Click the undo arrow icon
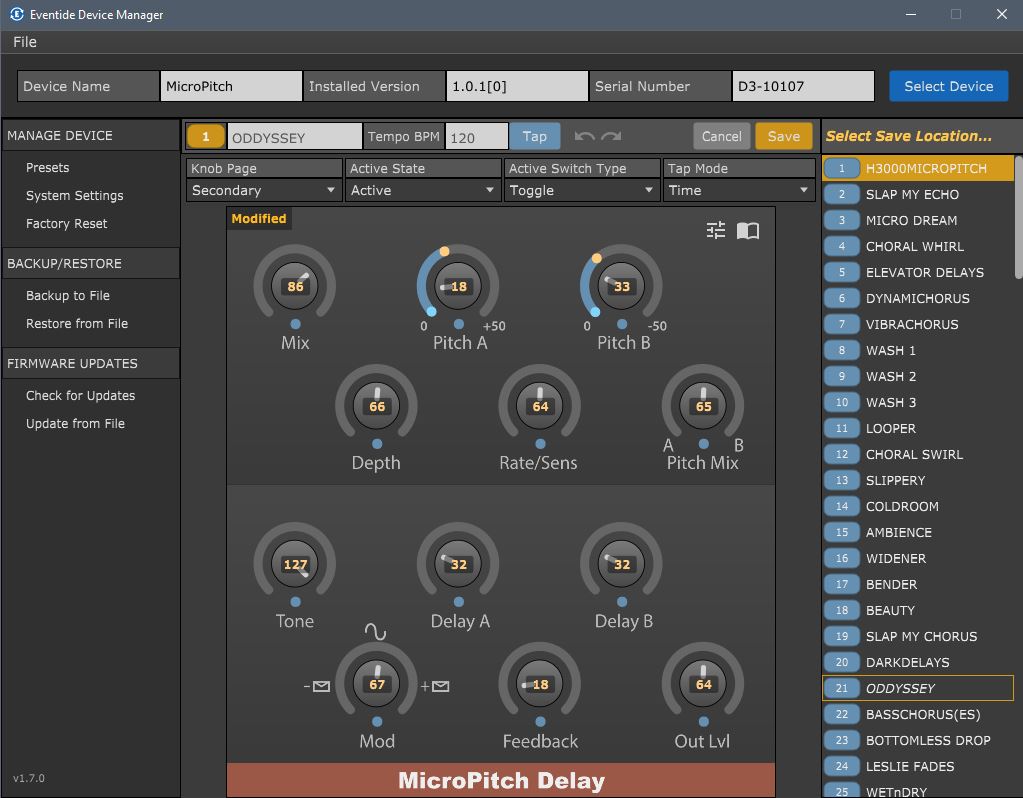Viewport: 1023px width, 798px height. coord(584,136)
